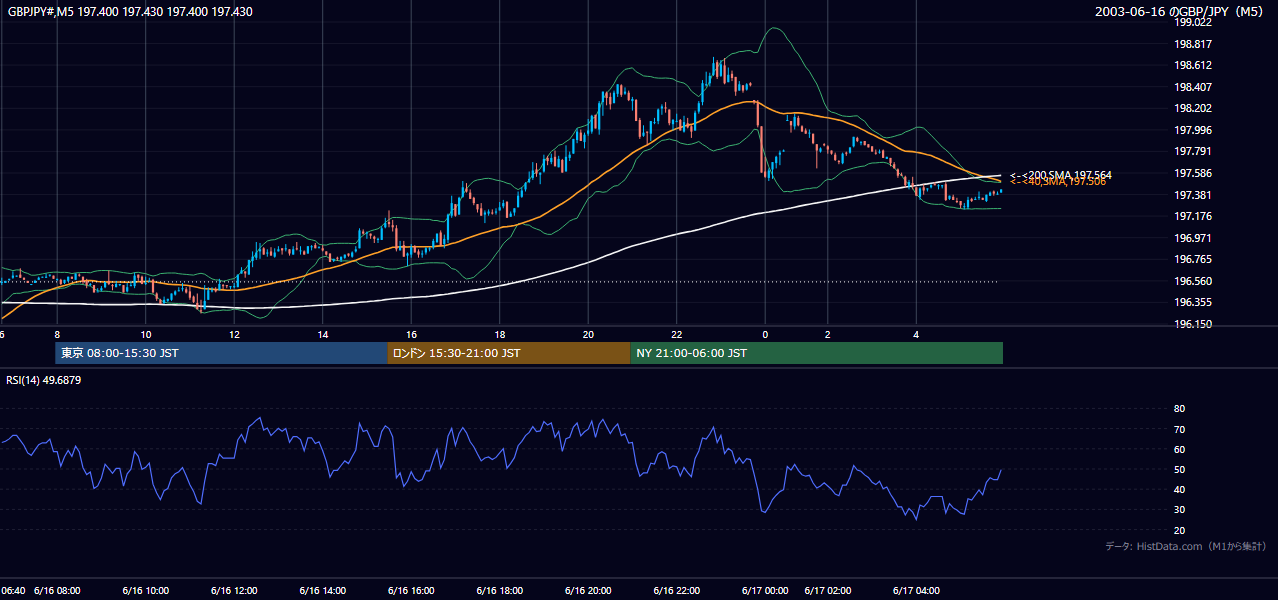Click time label 6/16 18:00
Image resolution: width=1278 pixels, height=600 pixels.
pyautogui.click(x=500, y=591)
